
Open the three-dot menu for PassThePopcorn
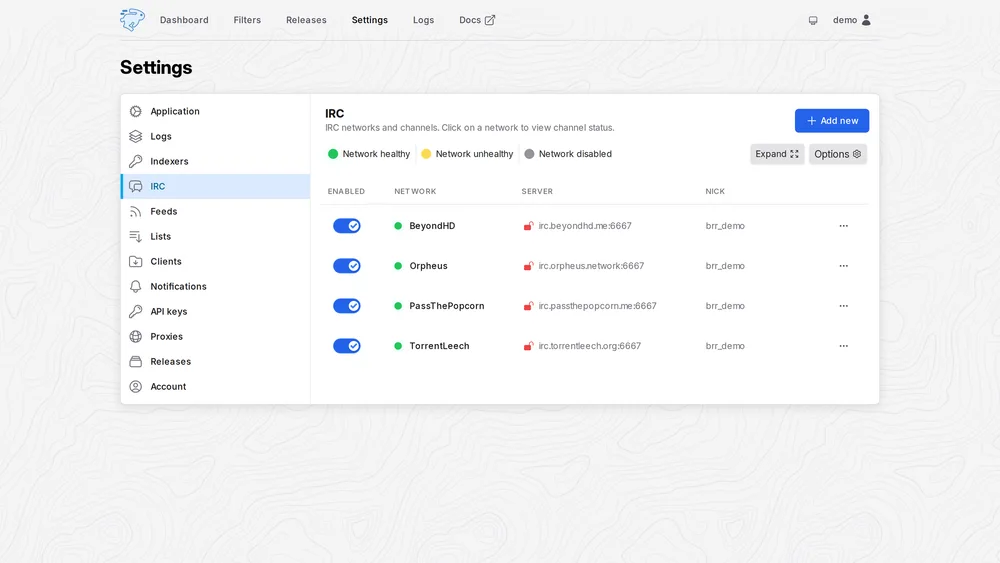point(843,306)
